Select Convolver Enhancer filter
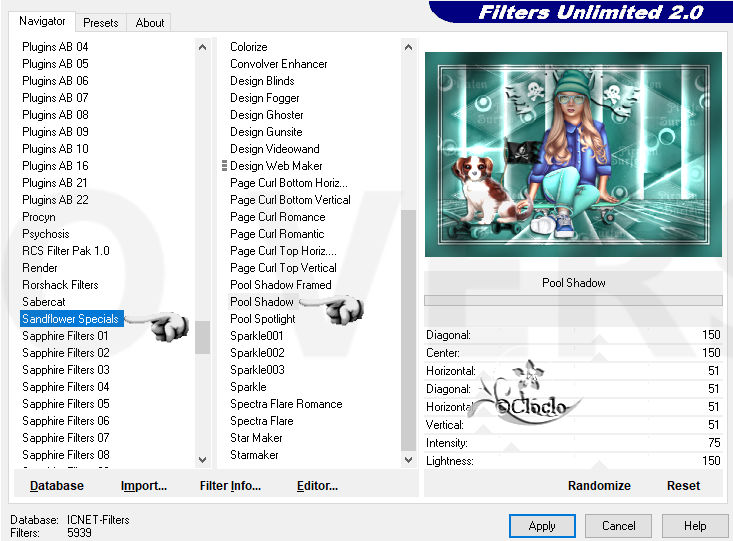Viewport: 733px width, 541px height. (279, 64)
